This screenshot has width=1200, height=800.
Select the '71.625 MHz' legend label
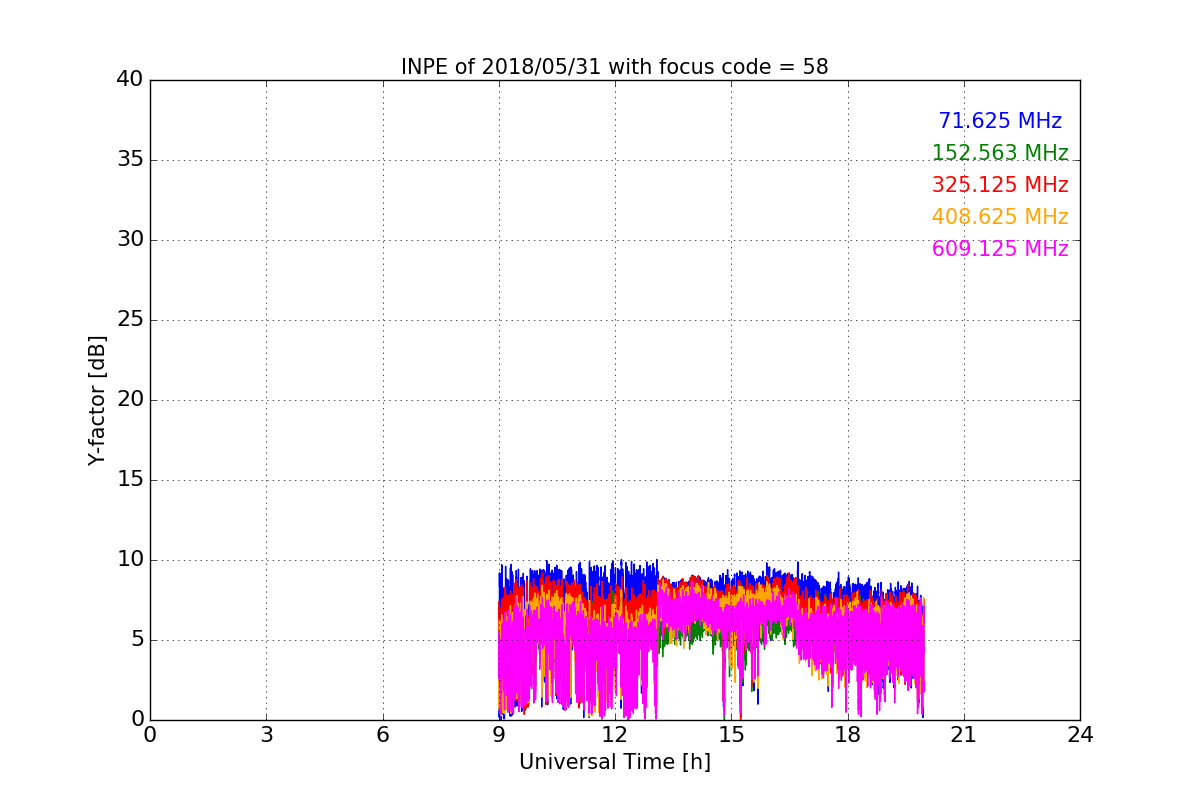tap(1000, 121)
